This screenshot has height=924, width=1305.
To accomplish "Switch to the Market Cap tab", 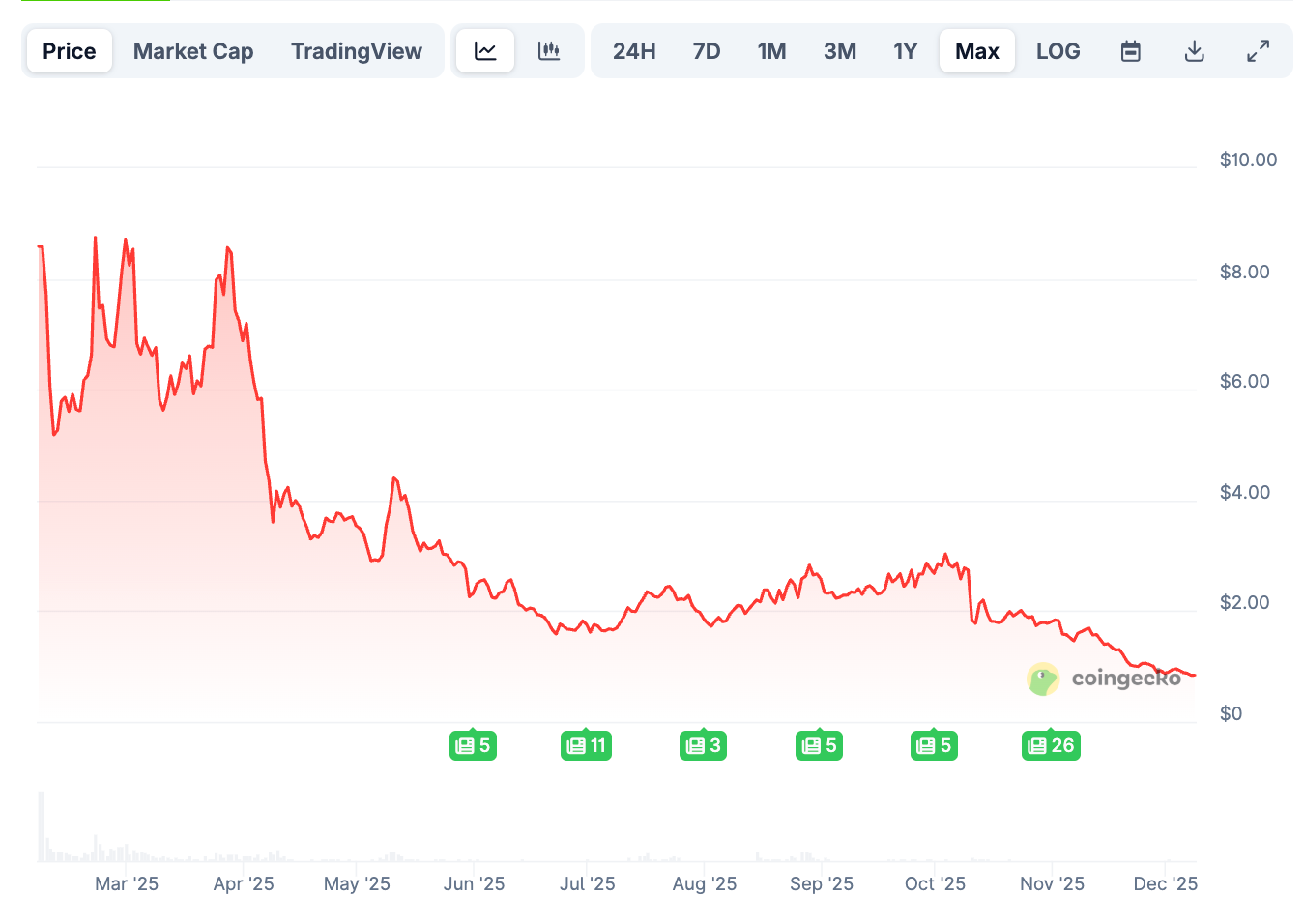I will pyautogui.click(x=193, y=51).
